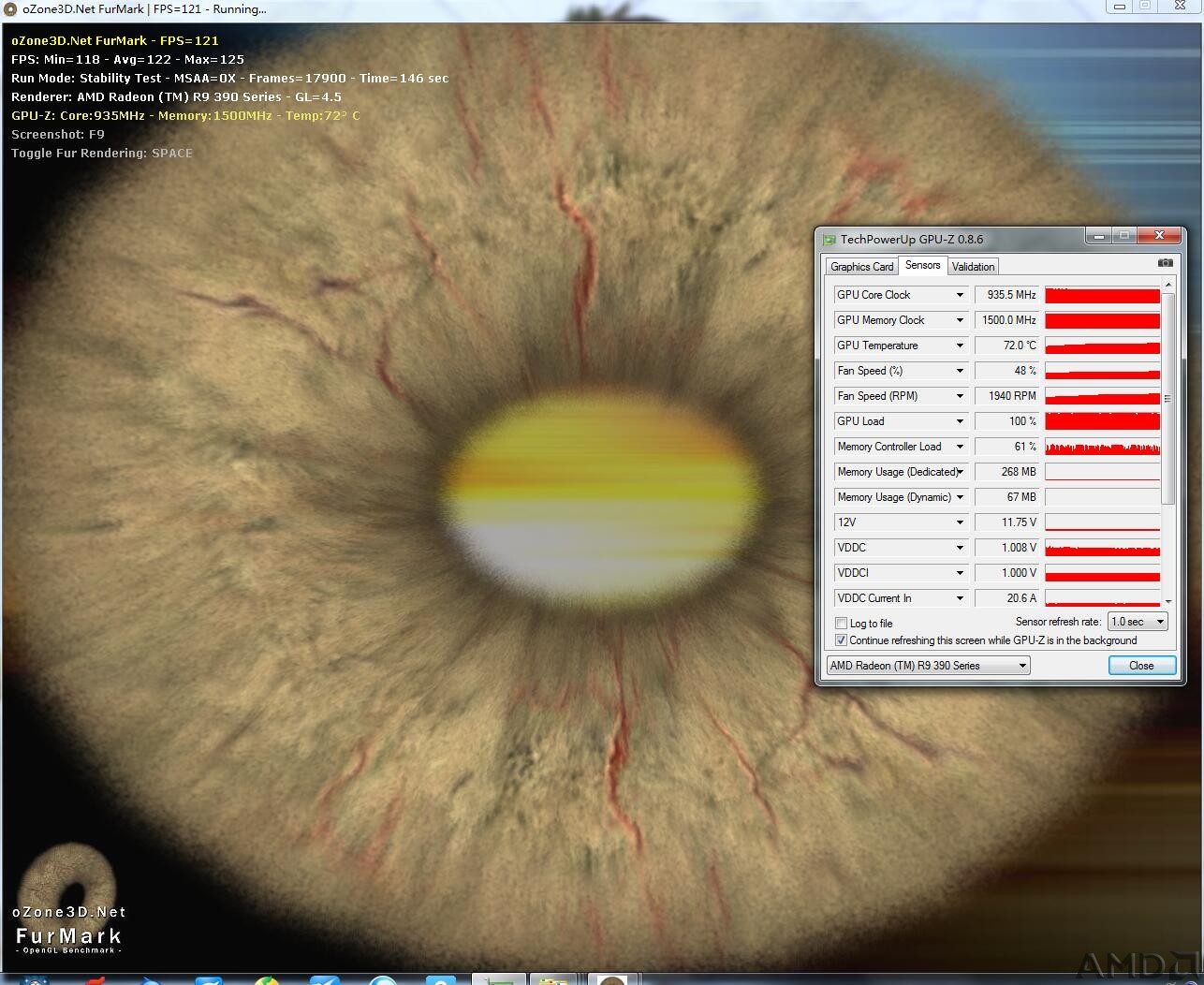The height and width of the screenshot is (985, 1204).
Task: Click the 1.008 V VDDC reading
Action: tap(1007, 548)
